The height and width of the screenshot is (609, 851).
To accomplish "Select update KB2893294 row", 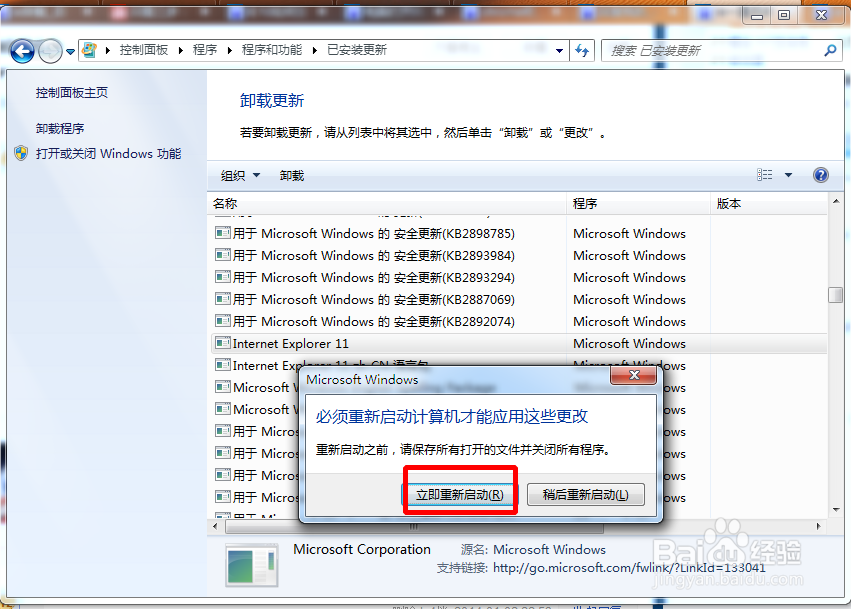I will 518,277.
